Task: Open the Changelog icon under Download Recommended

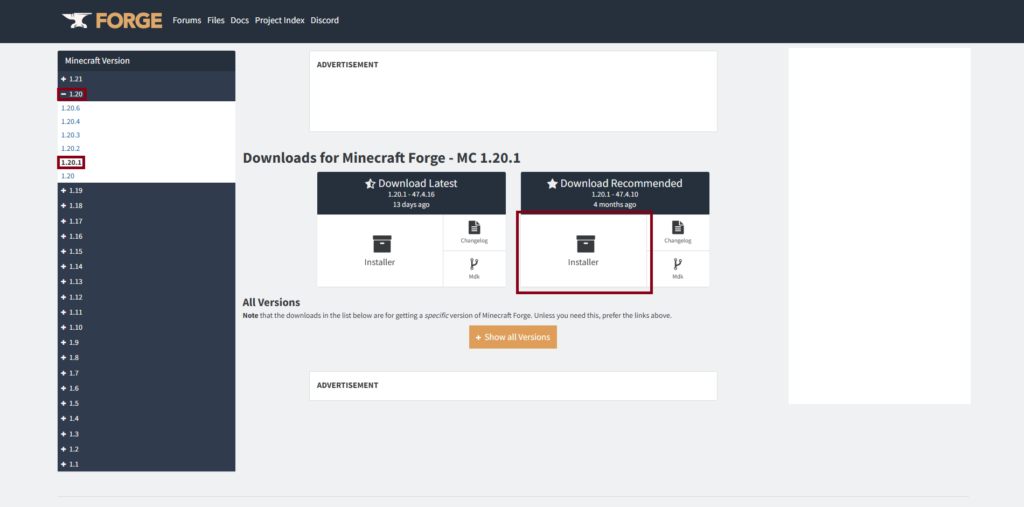Action: pos(678,228)
